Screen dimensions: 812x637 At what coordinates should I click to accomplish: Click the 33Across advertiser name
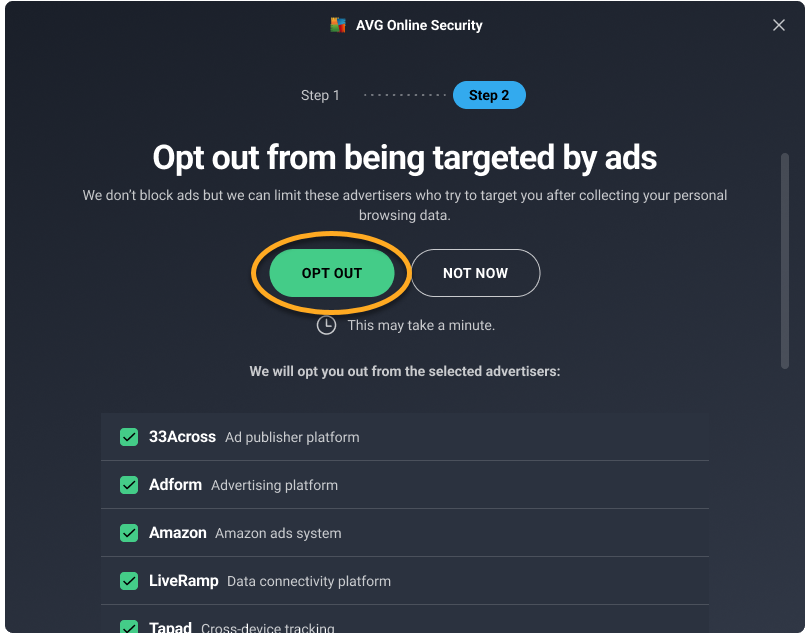[x=182, y=437]
